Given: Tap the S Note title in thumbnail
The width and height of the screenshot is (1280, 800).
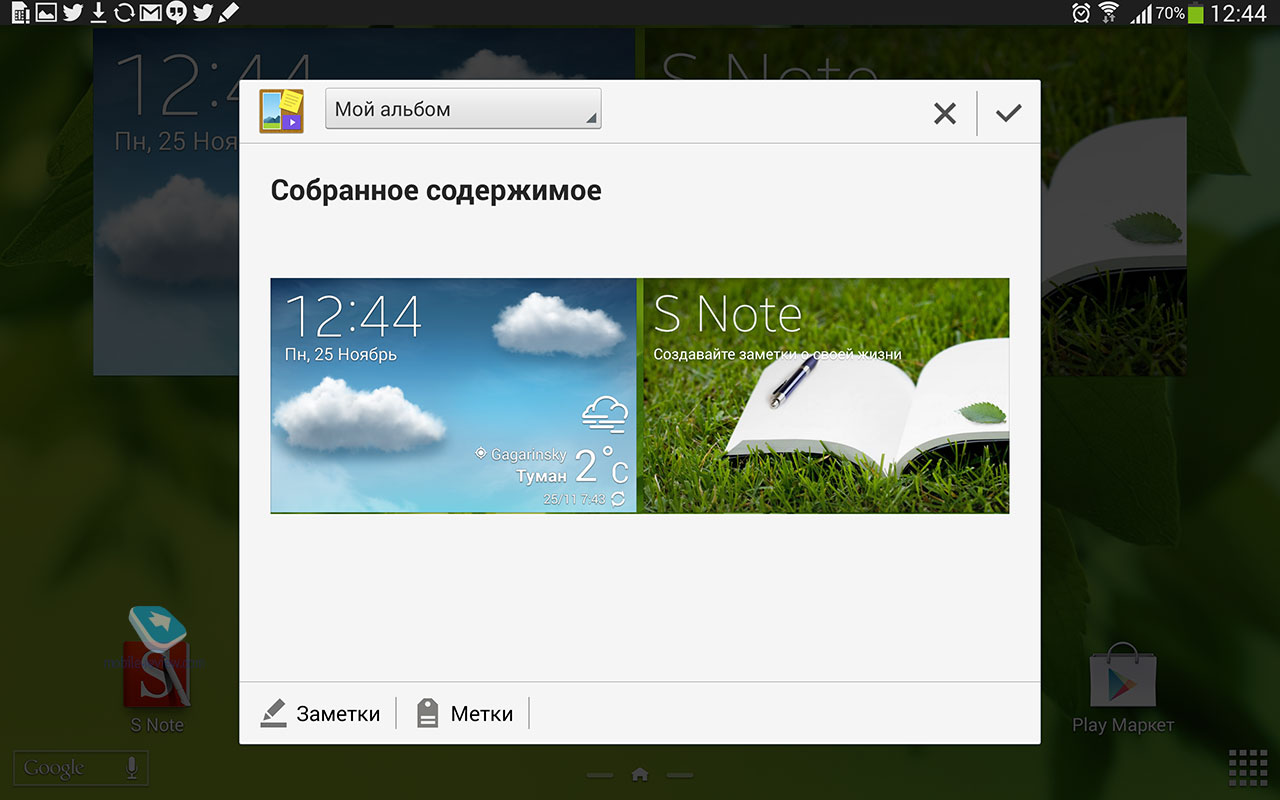Looking at the screenshot, I should tap(728, 314).
